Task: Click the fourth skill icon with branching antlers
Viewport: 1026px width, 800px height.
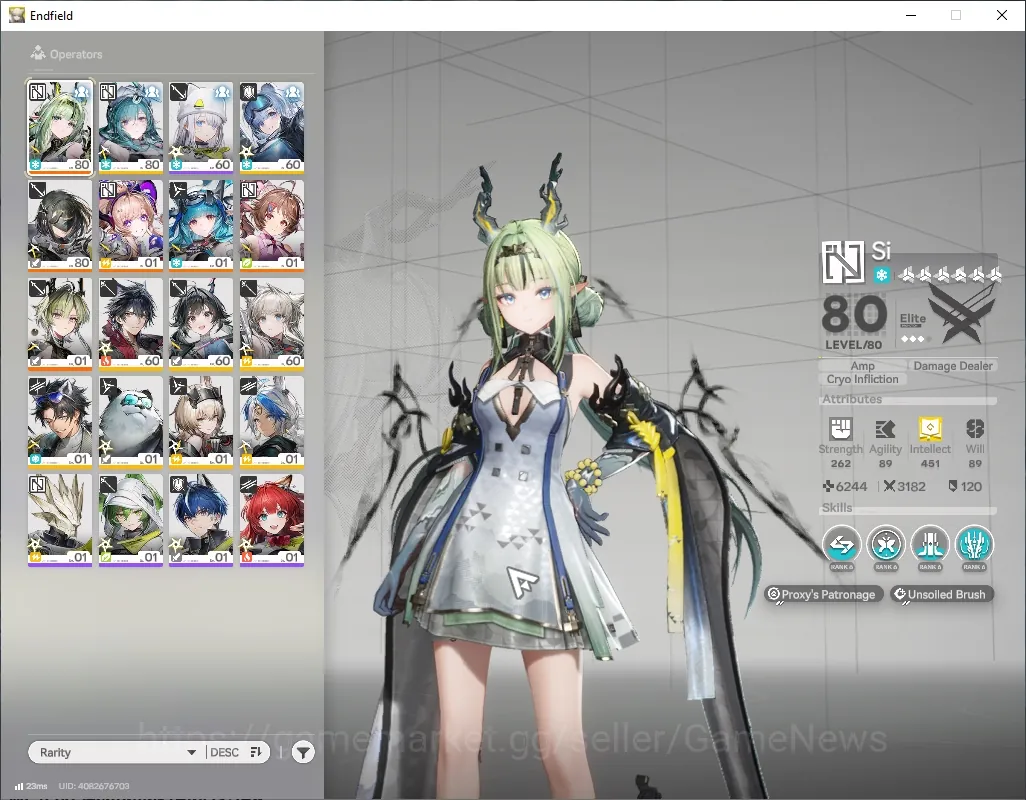Action: point(974,544)
